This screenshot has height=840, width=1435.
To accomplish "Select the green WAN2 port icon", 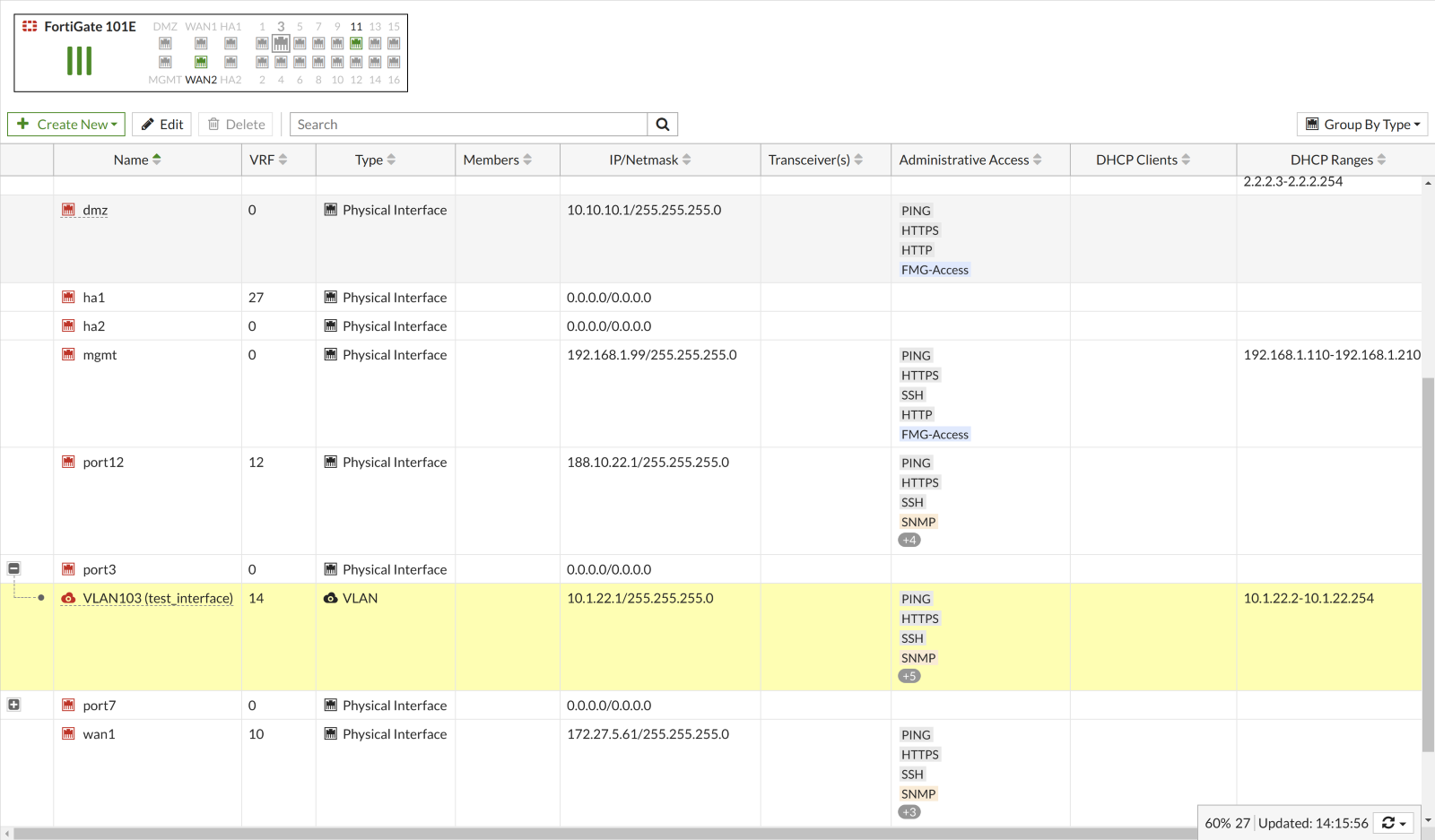I will coord(201,62).
